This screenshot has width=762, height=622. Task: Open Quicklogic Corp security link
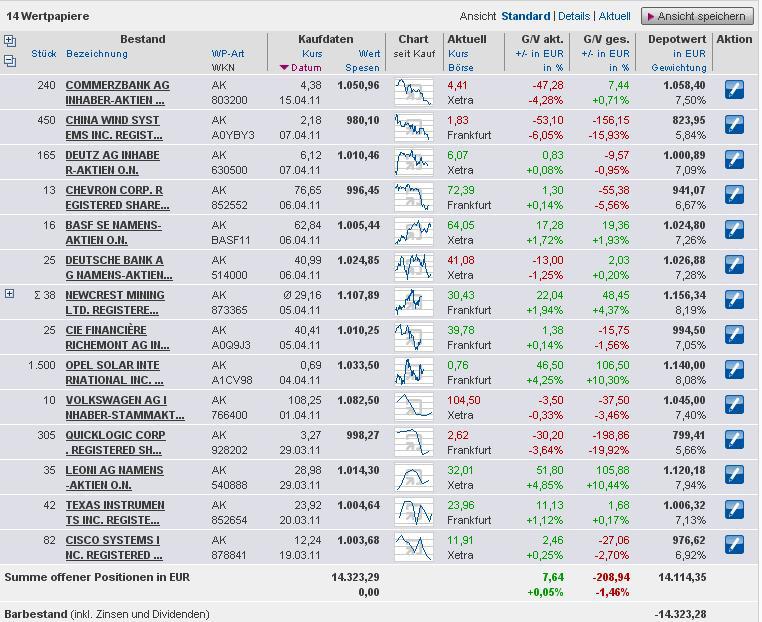coord(115,442)
